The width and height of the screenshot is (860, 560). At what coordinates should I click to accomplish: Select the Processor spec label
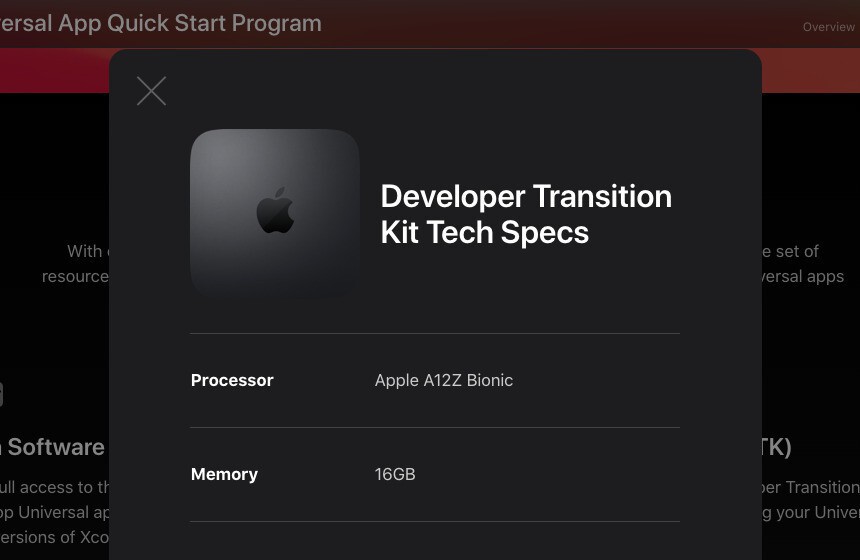pos(232,380)
